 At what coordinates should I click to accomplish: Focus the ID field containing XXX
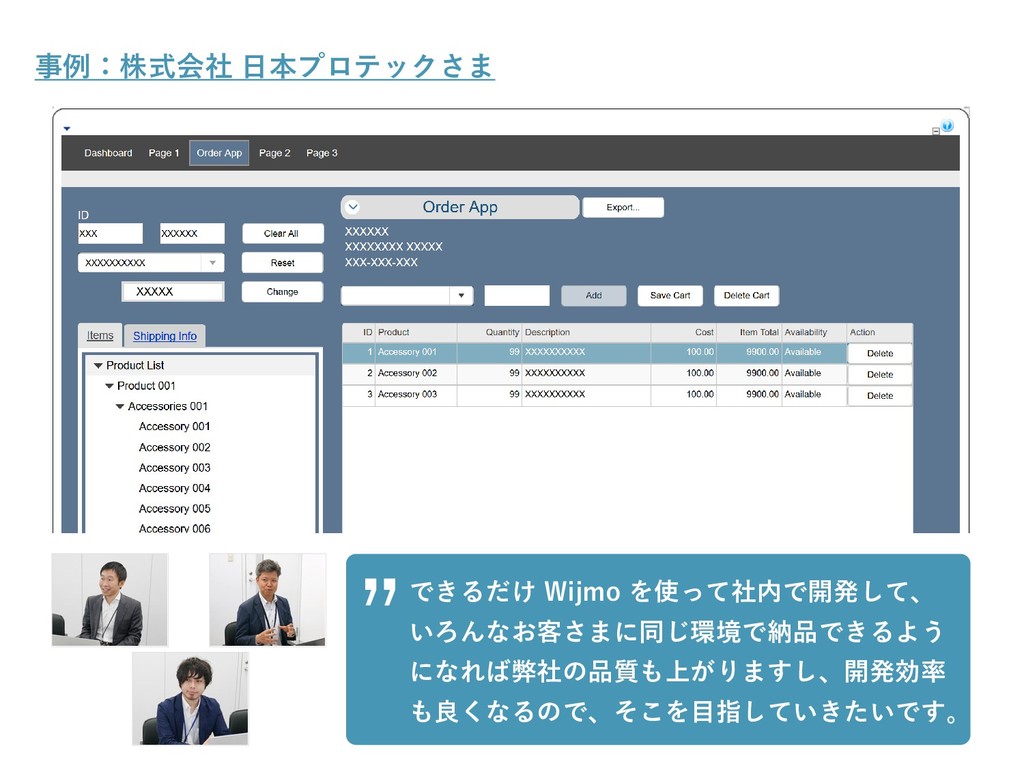click(x=110, y=233)
